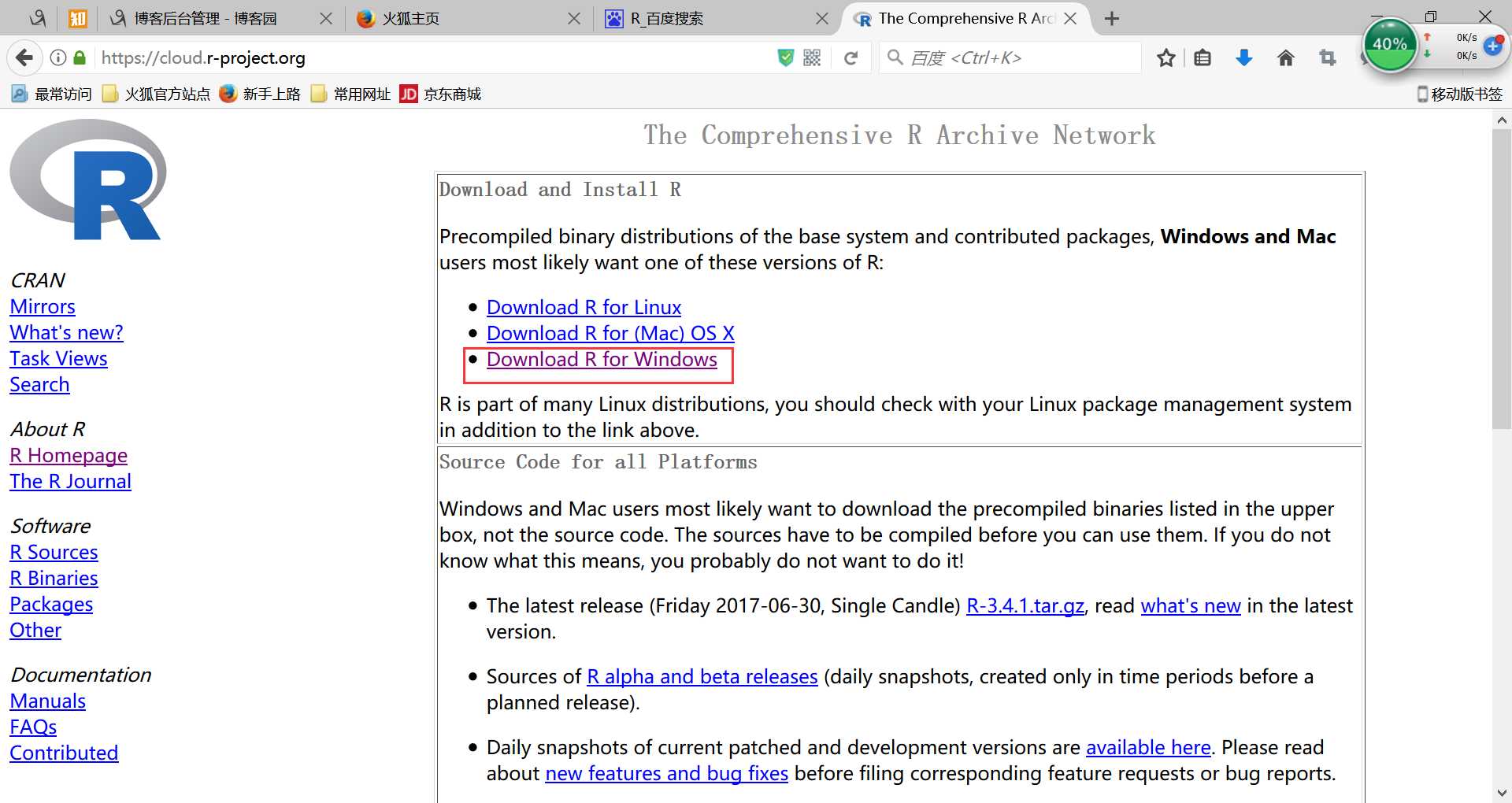Click the orange pinned tab icon
This screenshot has width=1512, height=803.
pos(77,18)
